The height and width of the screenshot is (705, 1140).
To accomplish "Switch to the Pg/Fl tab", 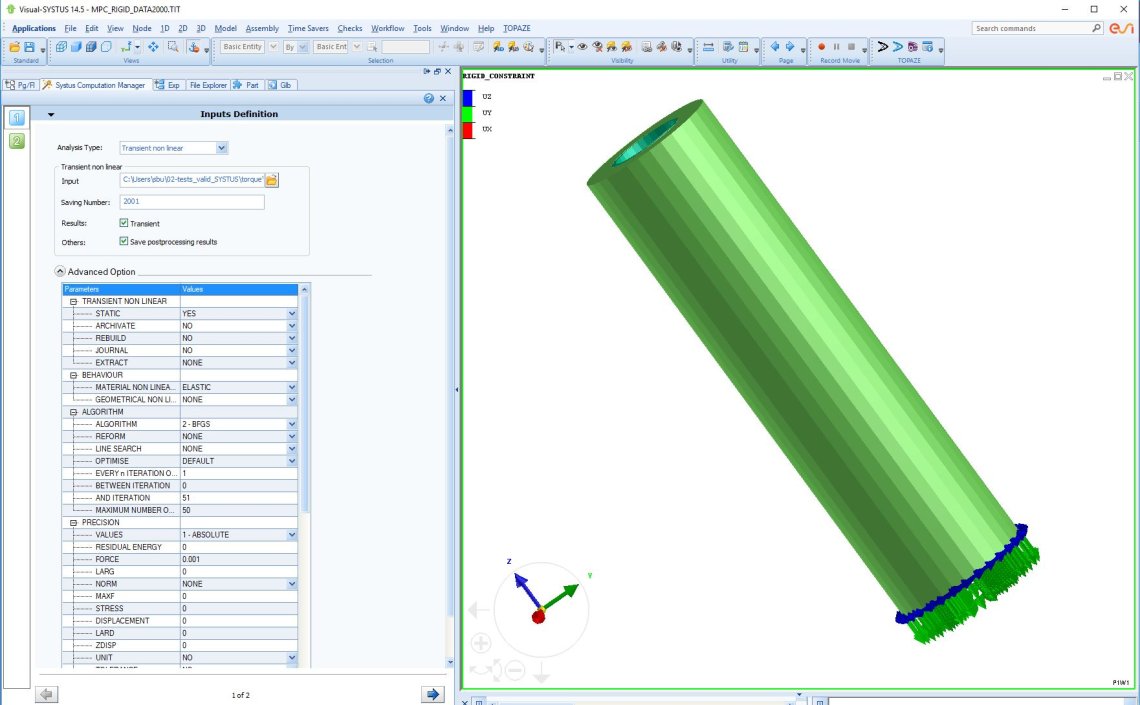I will click(20, 85).
